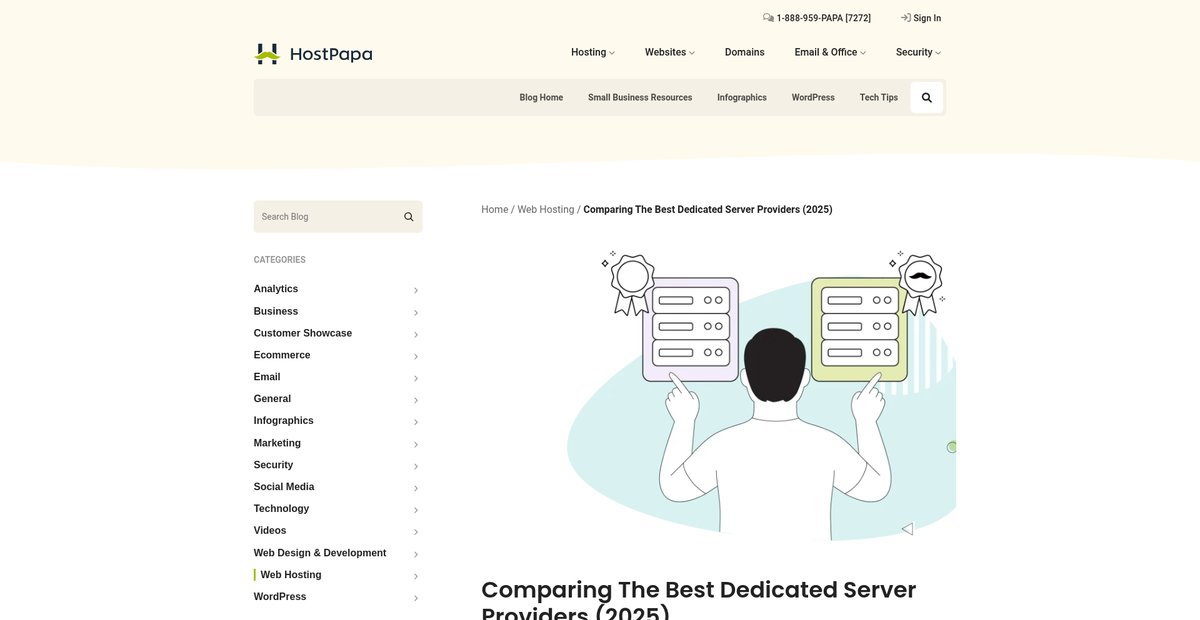
Task: Click the article title heading
Action: (699, 600)
